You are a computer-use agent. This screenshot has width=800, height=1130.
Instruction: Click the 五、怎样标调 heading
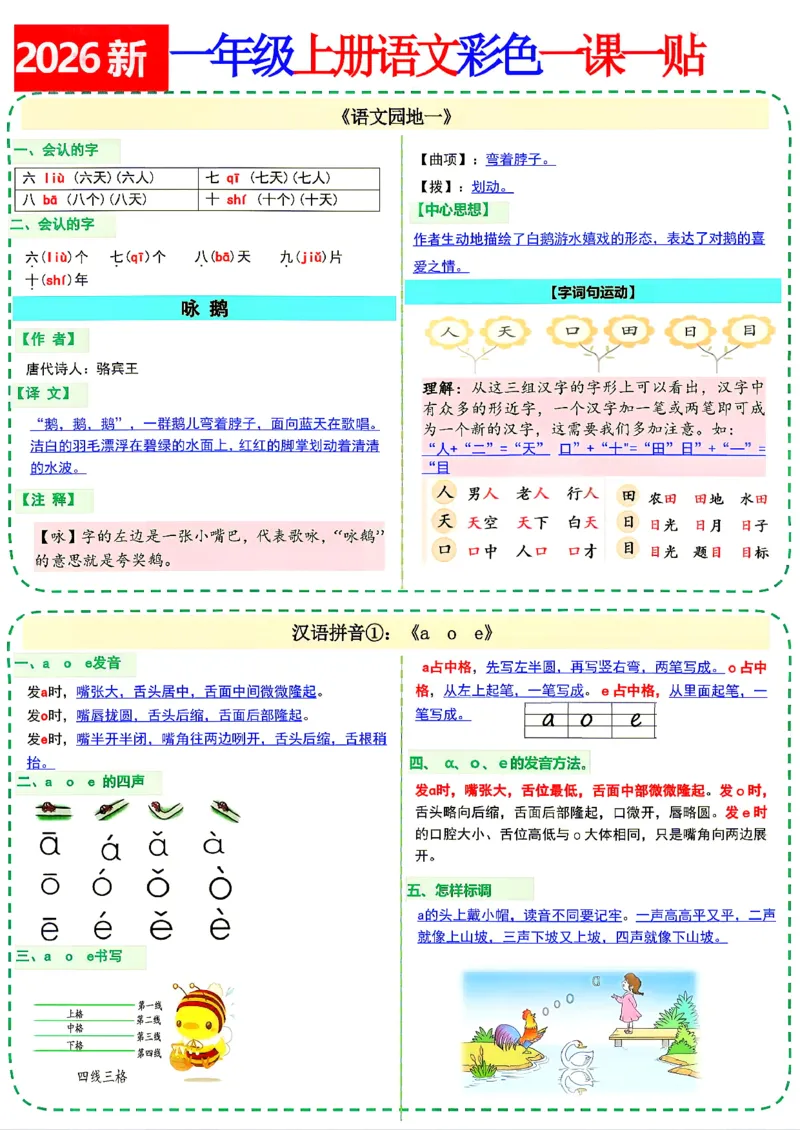click(451, 891)
